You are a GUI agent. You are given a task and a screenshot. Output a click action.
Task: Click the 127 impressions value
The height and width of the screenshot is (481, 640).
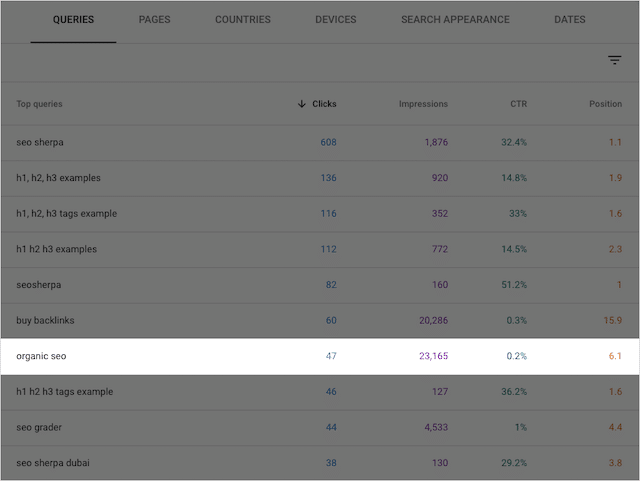pyautogui.click(x=440, y=392)
